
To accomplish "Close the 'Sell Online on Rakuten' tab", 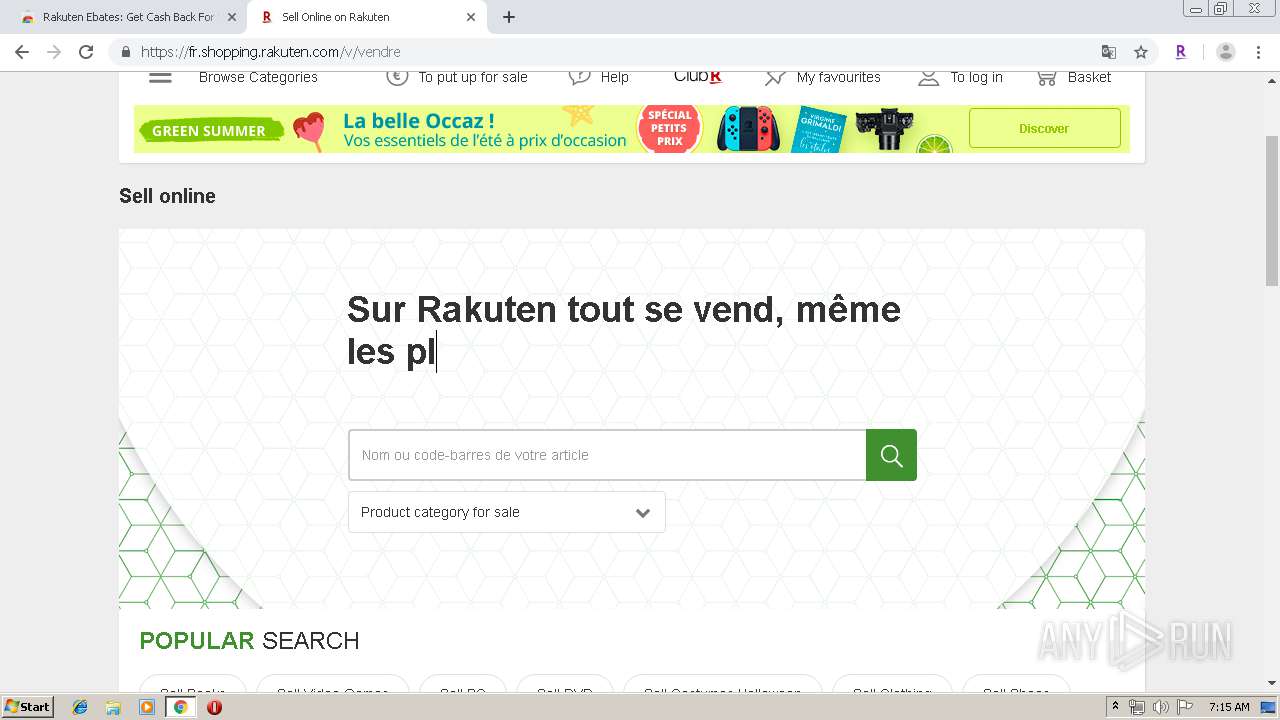I will click(471, 17).
